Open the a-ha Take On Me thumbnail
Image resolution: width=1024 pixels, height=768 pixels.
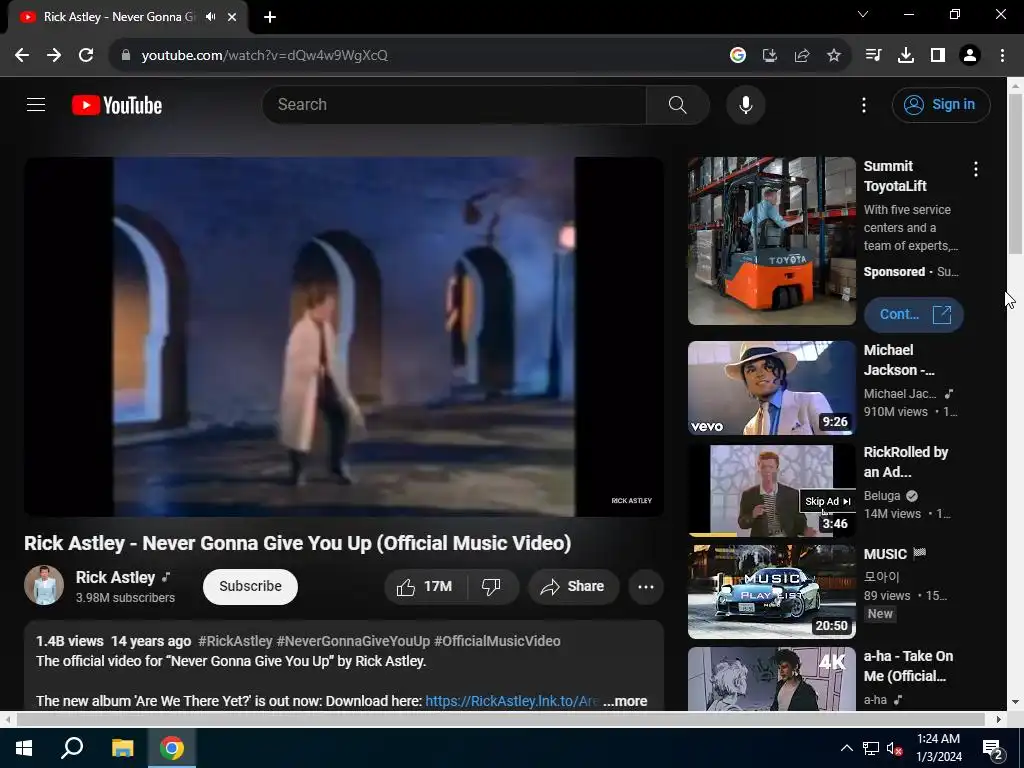(x=771, y=679)
